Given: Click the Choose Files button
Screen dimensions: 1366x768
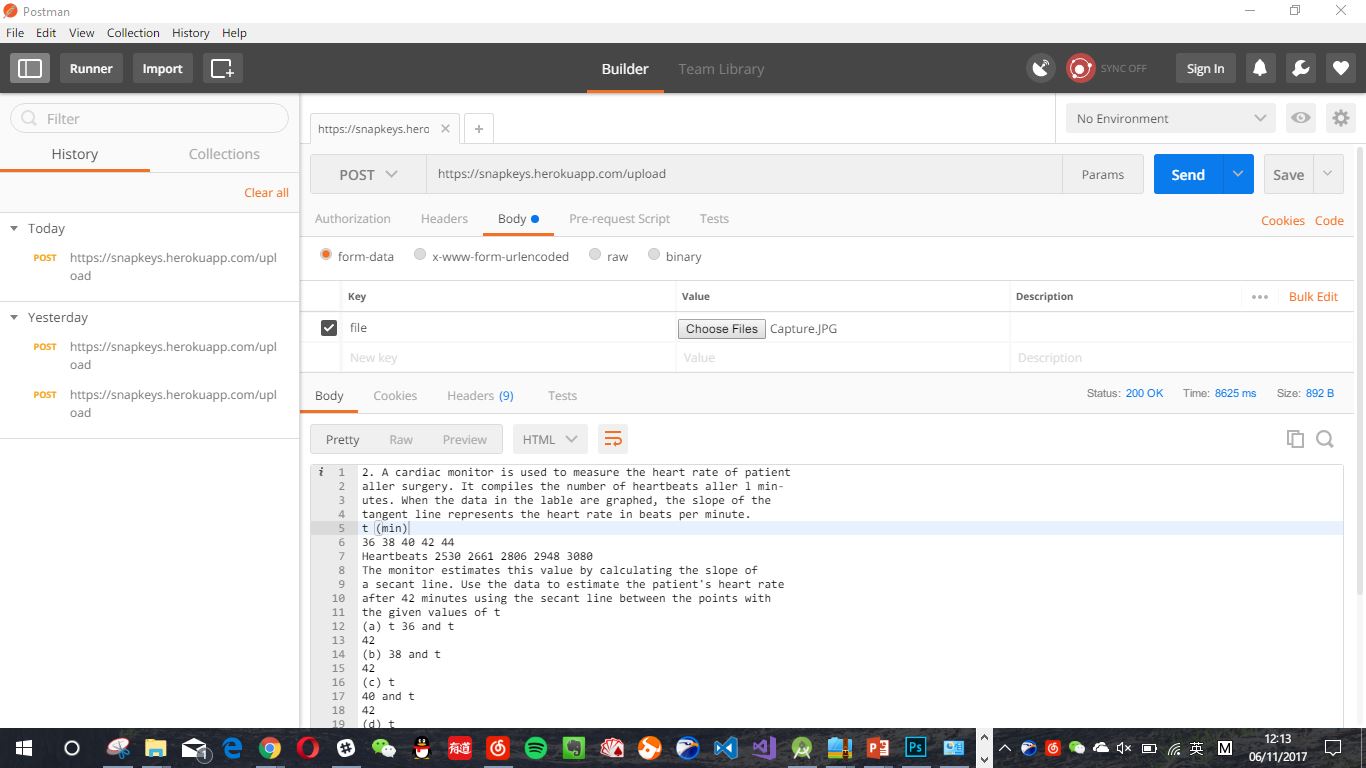Looking at the screenshot, I should (722, 329).
